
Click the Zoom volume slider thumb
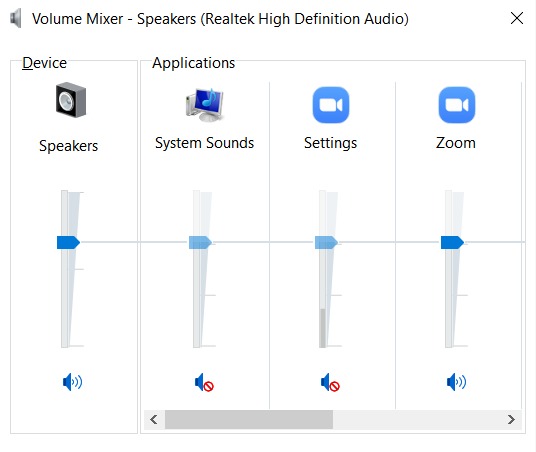pyautogui.click(x=452, y=242)
